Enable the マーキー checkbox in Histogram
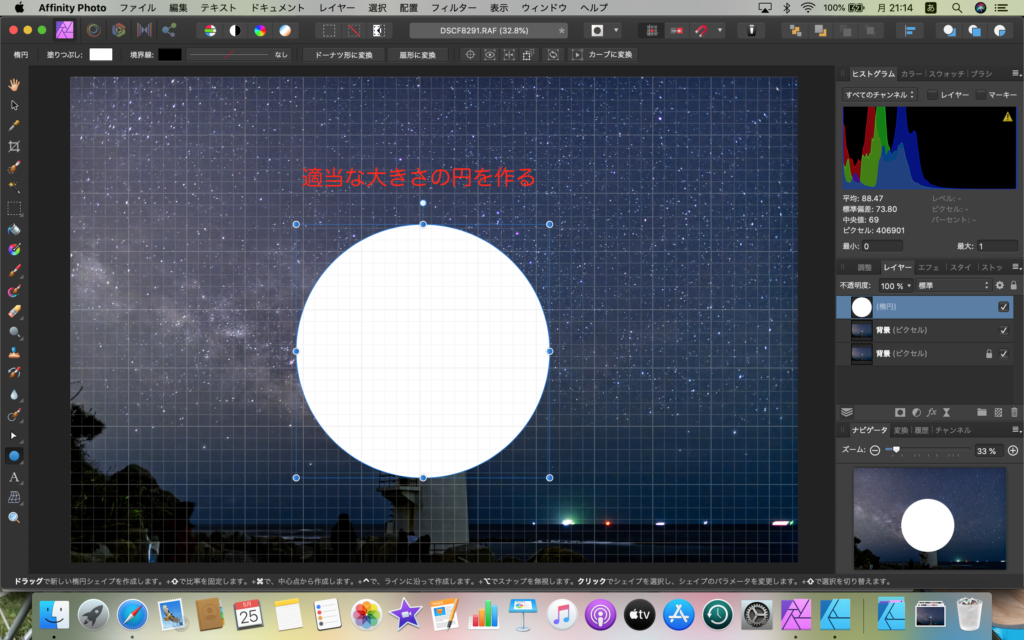This screenshot has height=640, width=1024. click(980, 95)
